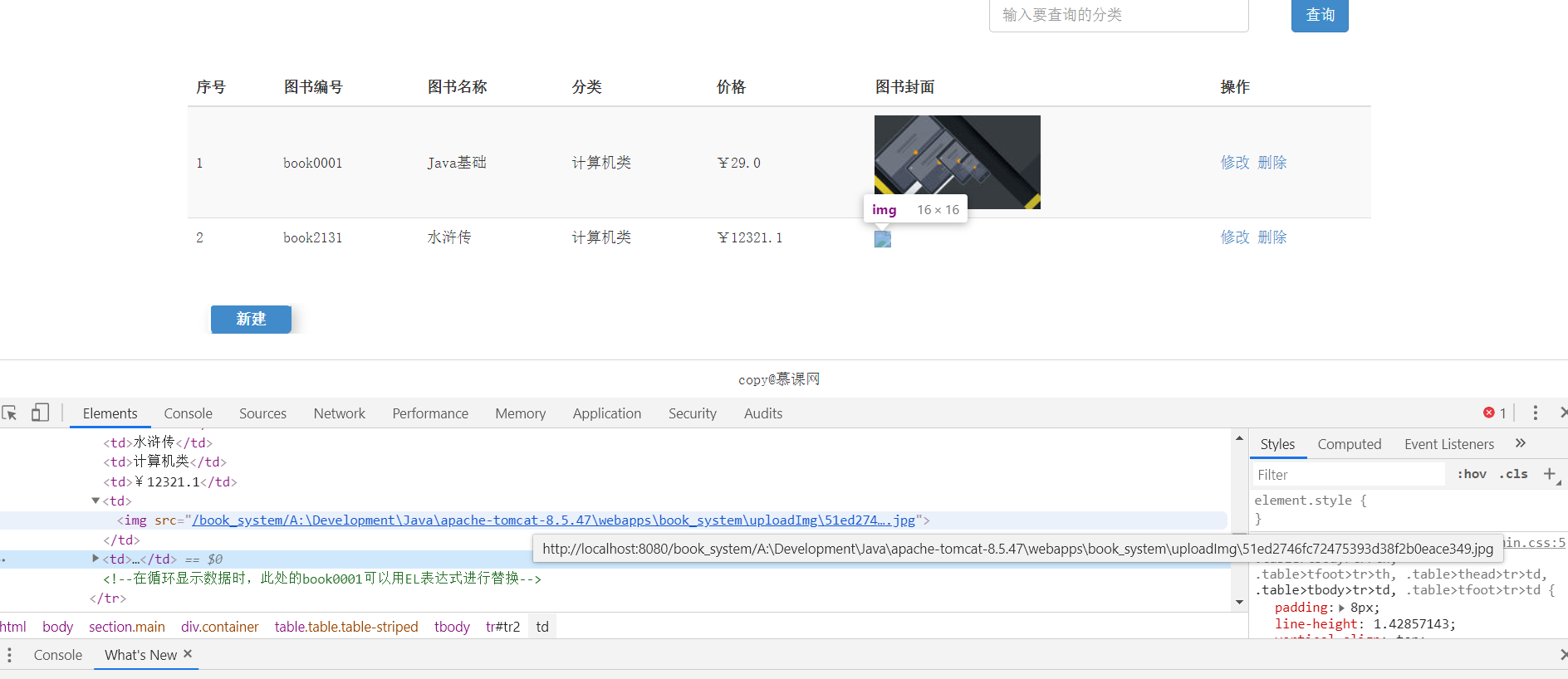Collapse the expanded td node containing img

(x=96, y=501)
